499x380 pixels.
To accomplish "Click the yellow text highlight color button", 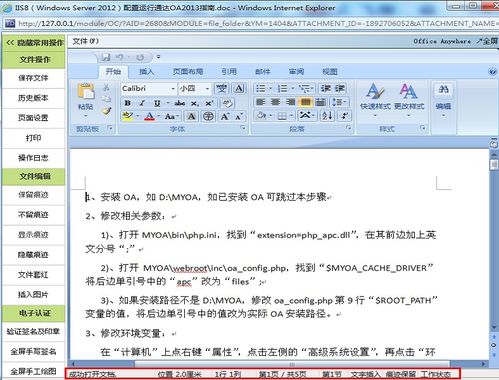I will 127,116.
